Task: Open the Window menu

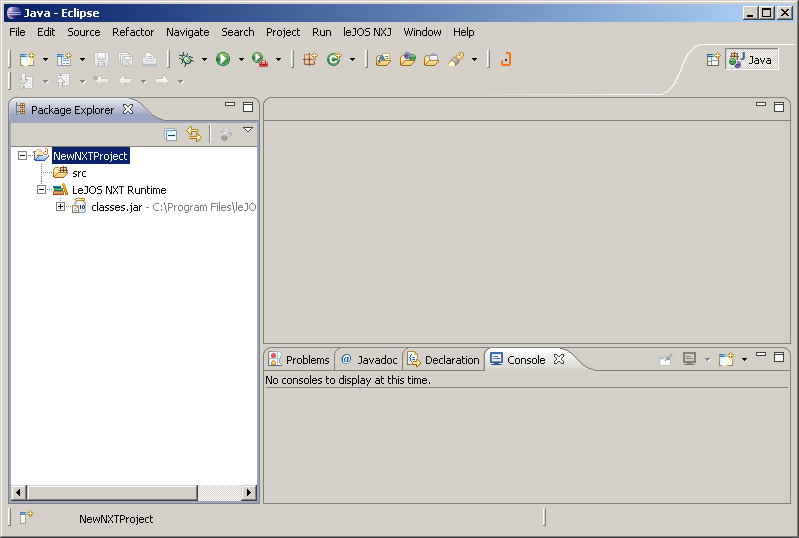Action: (422, 32)
